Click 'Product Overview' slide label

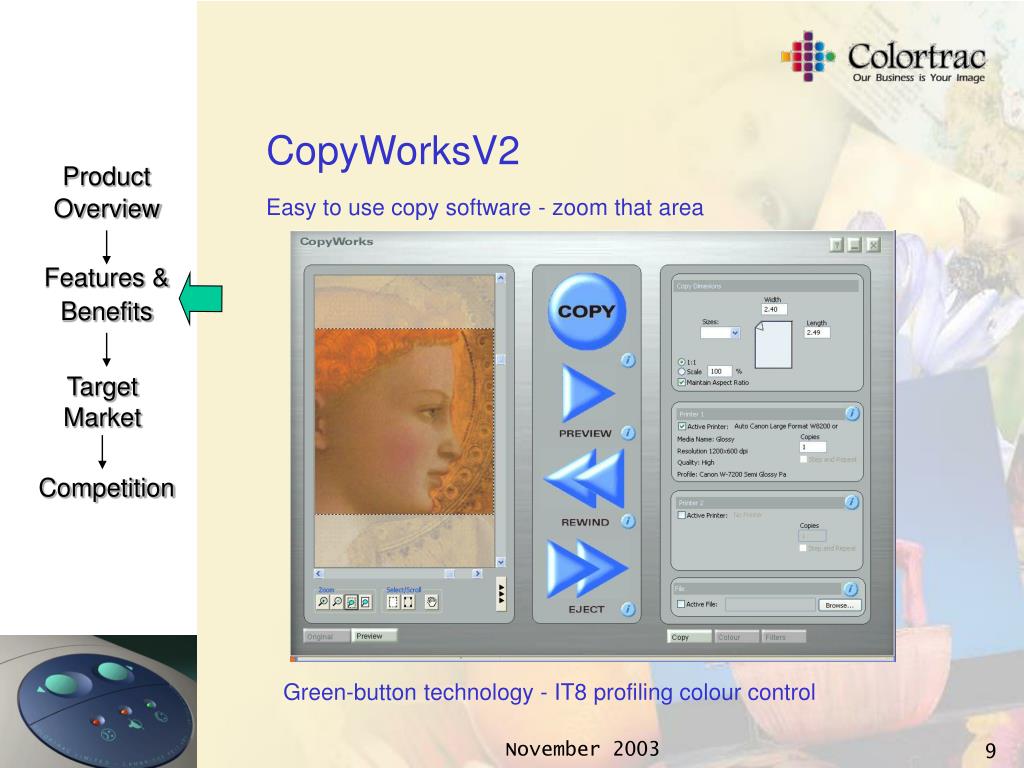tap(107, 193)
